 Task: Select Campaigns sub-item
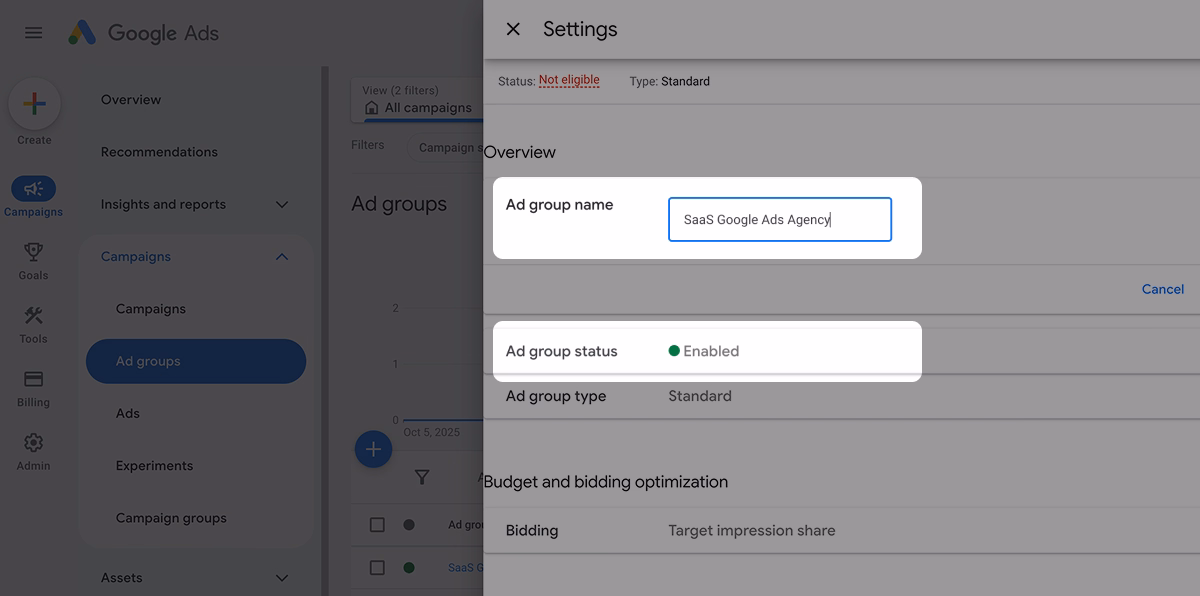click(x=151, y=309)
